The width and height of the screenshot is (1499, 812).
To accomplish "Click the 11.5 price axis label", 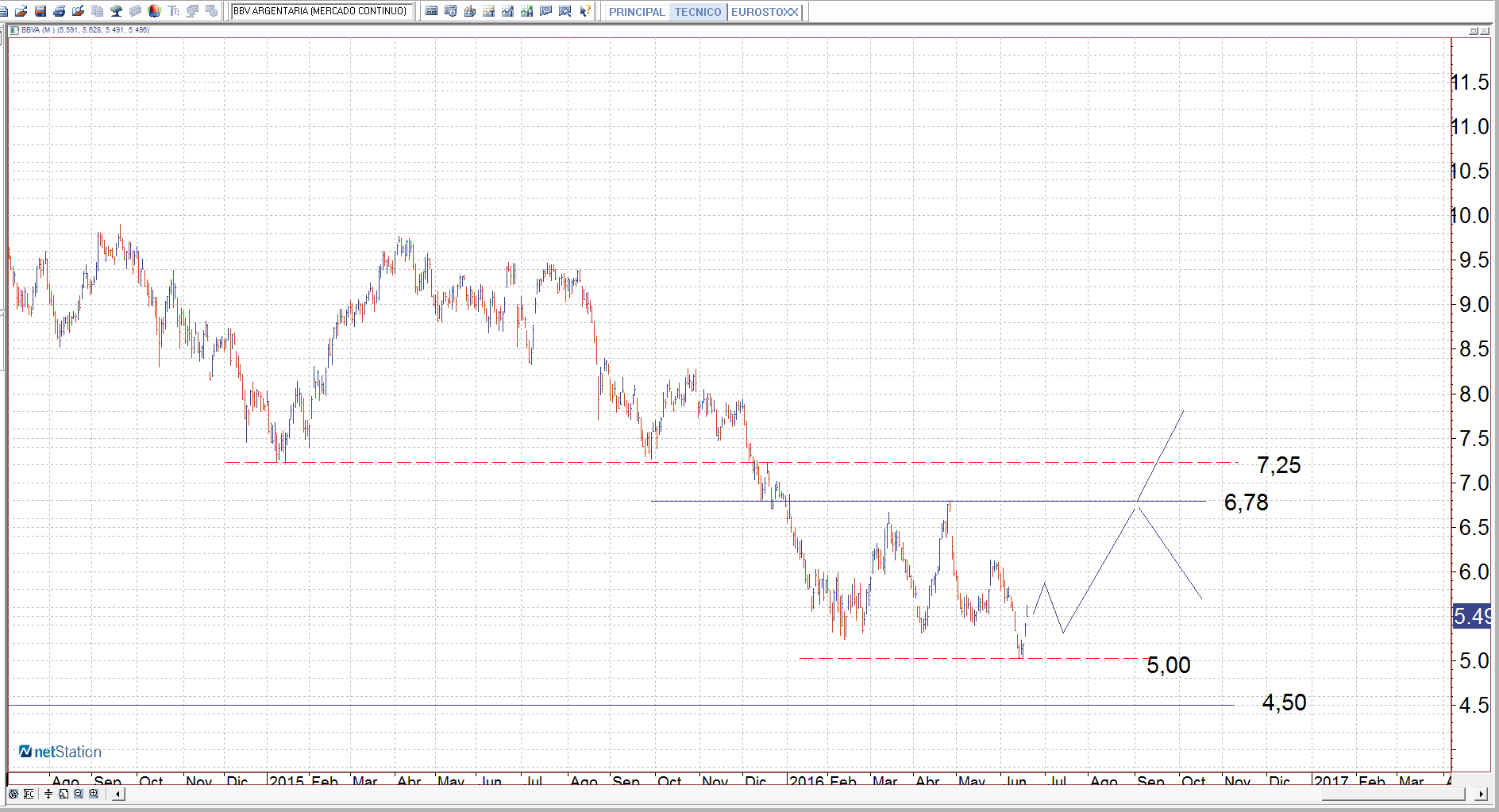I will tap(1470, 83).
